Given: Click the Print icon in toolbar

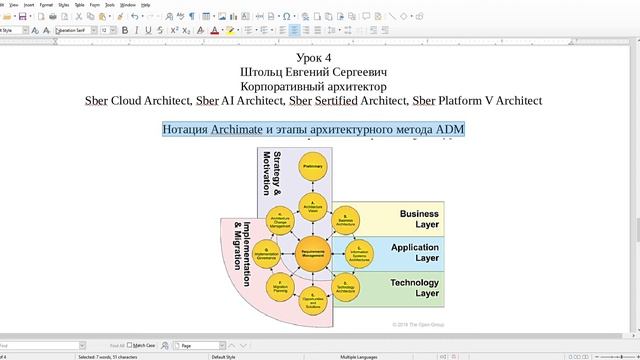Looking at the screenshot, I should tap(53, 16).
